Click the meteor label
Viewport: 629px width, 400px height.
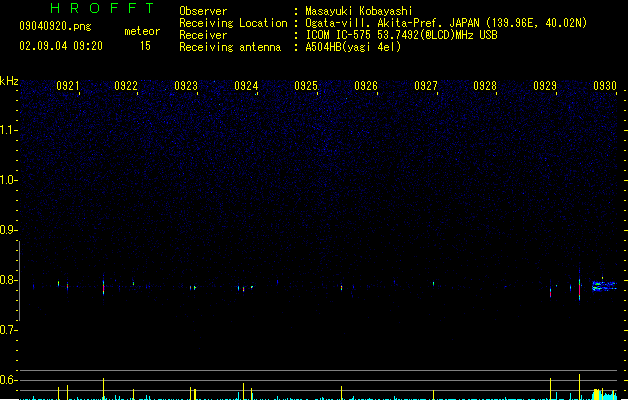point(142,31)
